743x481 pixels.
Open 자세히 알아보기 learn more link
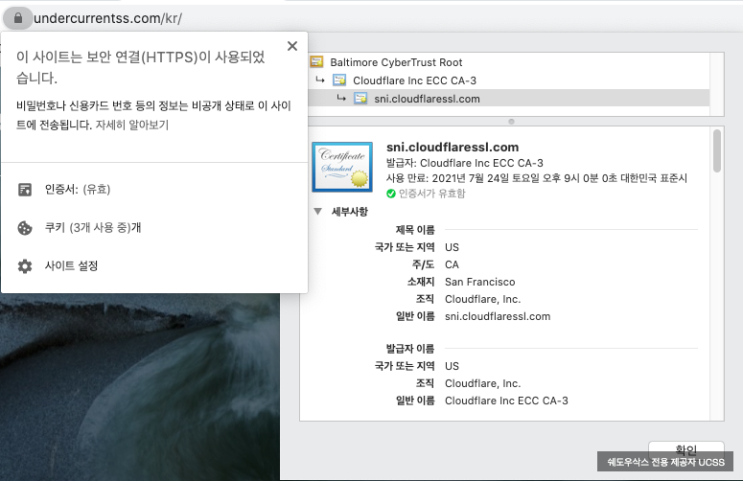pyautogui.click(x=132, y=125)
